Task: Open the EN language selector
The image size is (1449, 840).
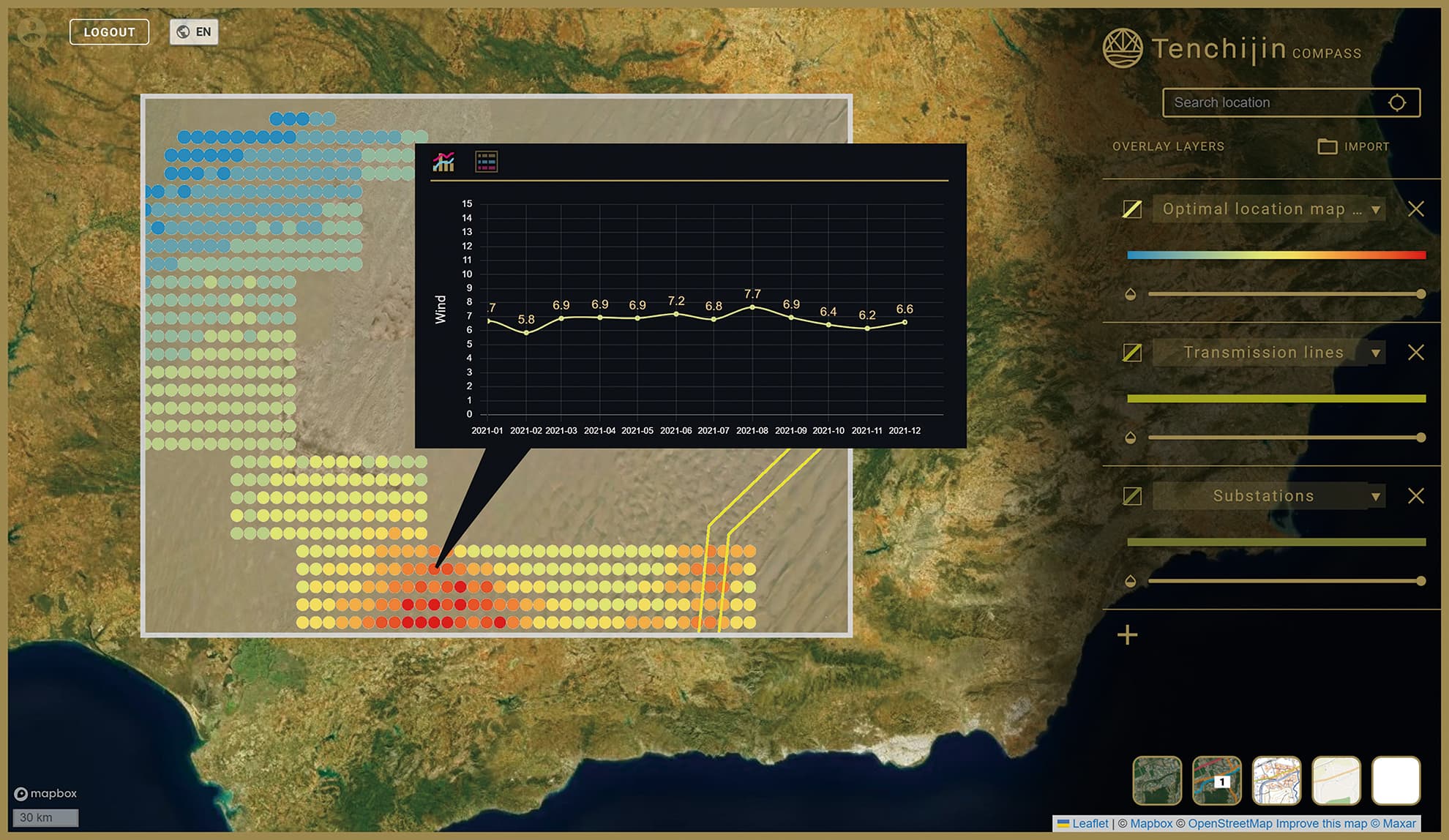Action: [x=194, y=31]
